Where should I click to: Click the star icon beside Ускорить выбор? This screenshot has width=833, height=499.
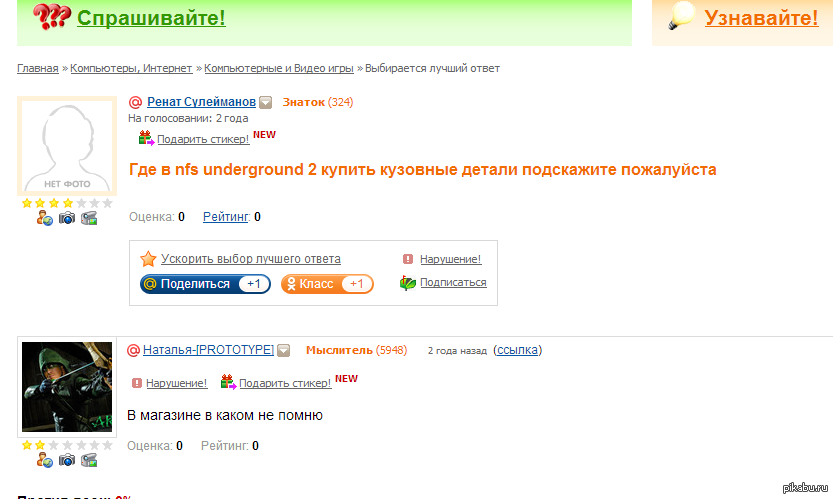click(x=149, y=259)
